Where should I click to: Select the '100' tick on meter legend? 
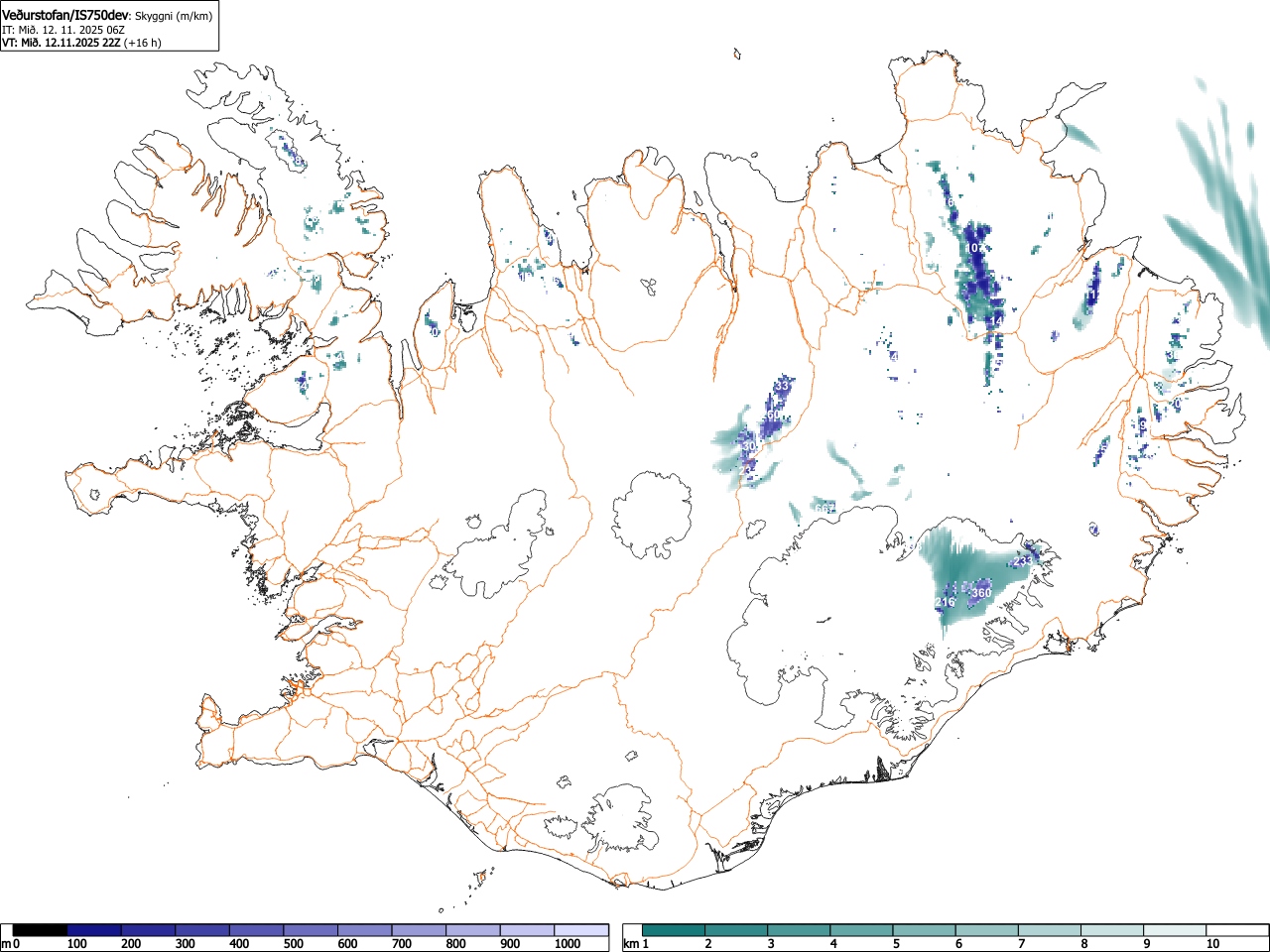pyautogui.click(x=76, y=944)
